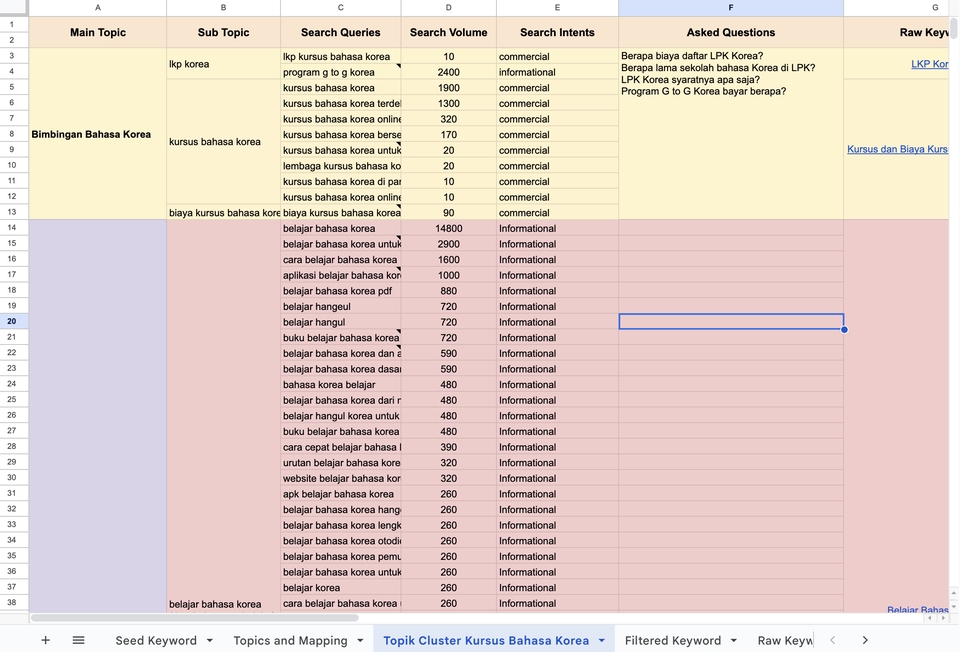Open Topik Cluster Kursus Bahasa Korea tab menu arrow

(601, 640)
